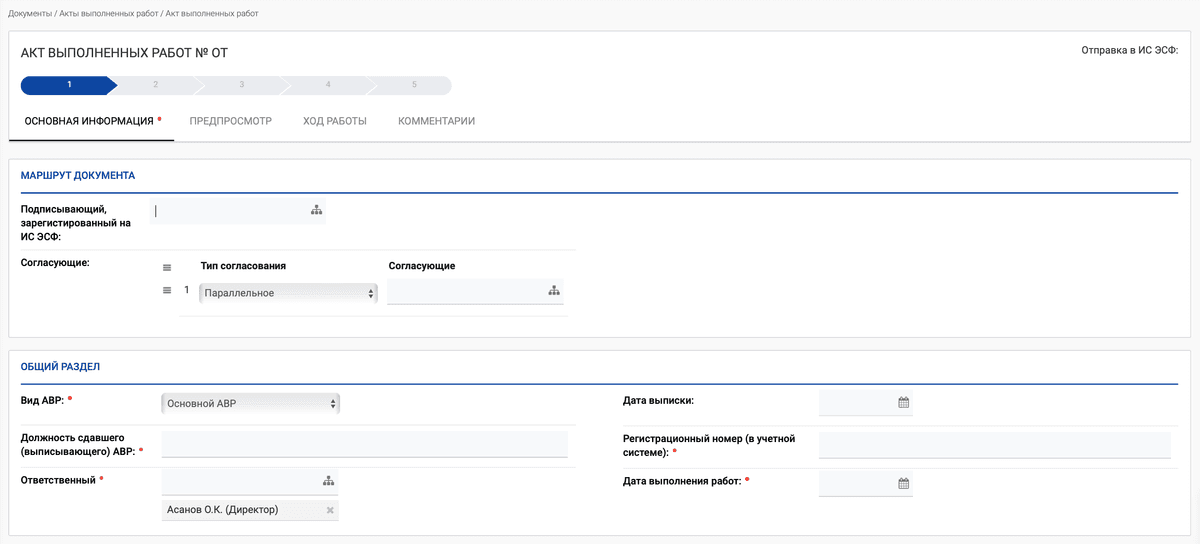Open org chart picker for Согласующие field
Image resolution: width=1200 pixels, height=544 pixels.
[x=554, y=291]
